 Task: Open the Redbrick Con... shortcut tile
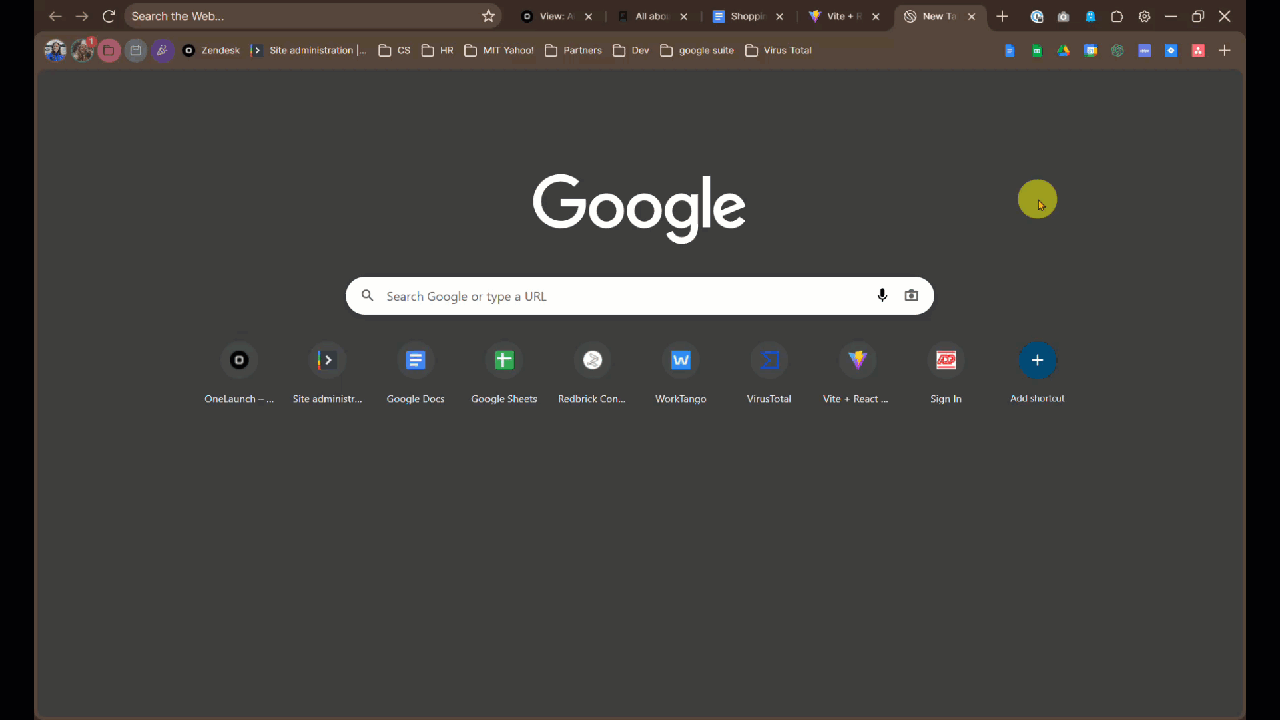coord(592,372)
